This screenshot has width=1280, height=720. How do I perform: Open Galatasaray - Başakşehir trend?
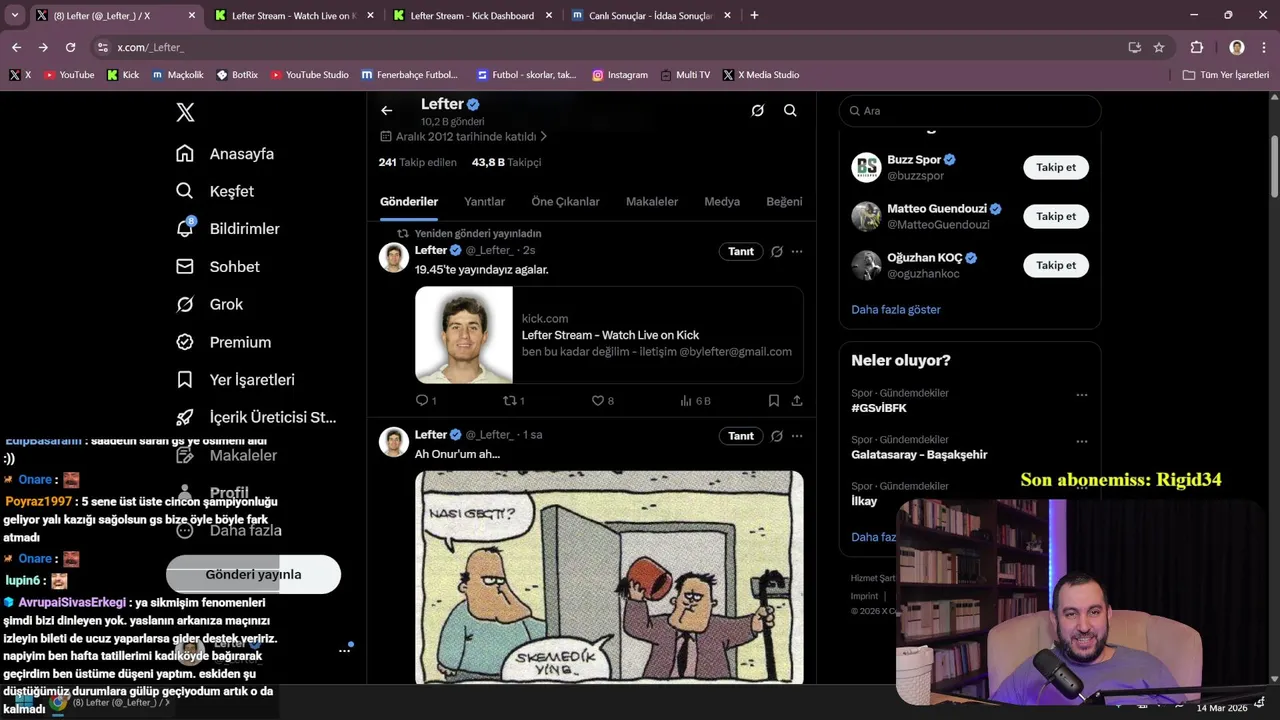point(919,455)
